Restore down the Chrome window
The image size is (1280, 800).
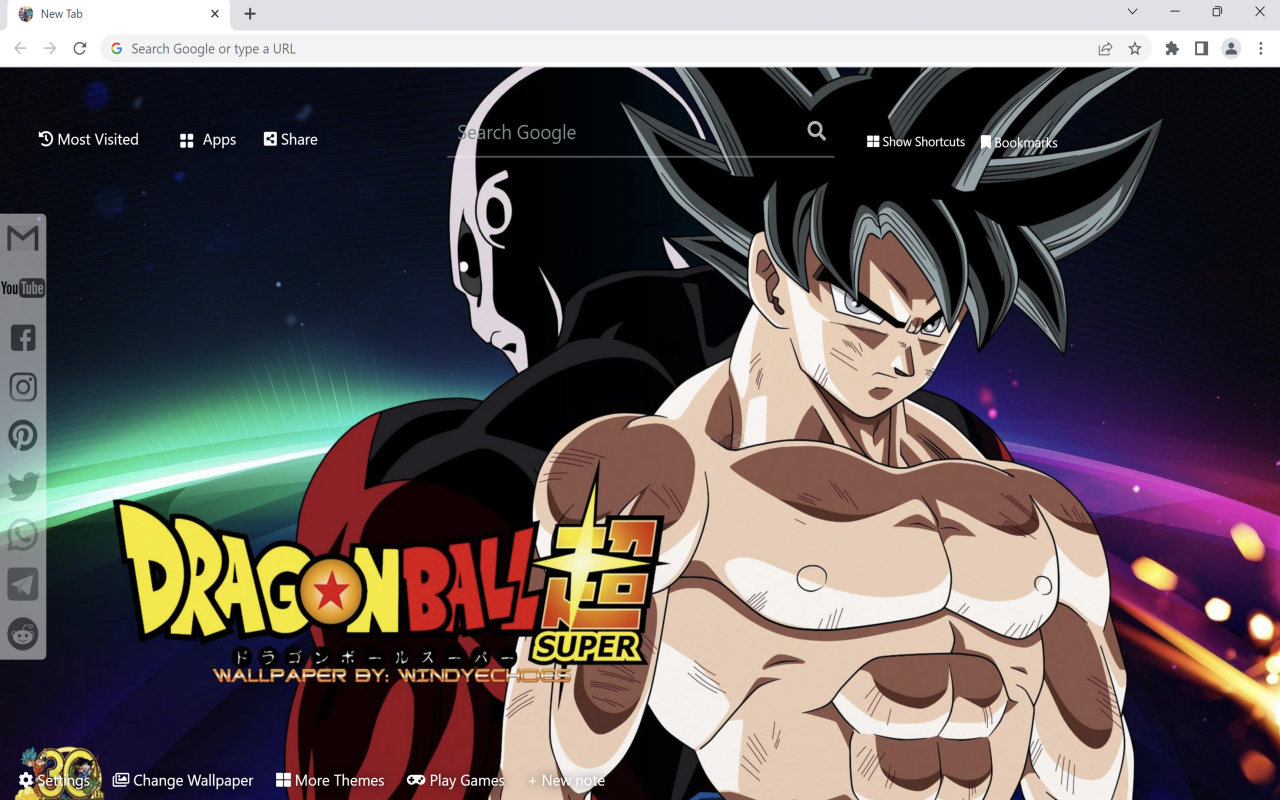pyautogui.click(x=1217, y=12)
